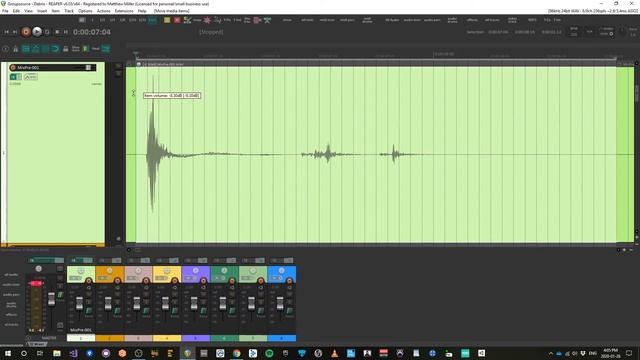Open the Options menu
Viewport: 640px width, 360px height.
(x=85, y=11)
